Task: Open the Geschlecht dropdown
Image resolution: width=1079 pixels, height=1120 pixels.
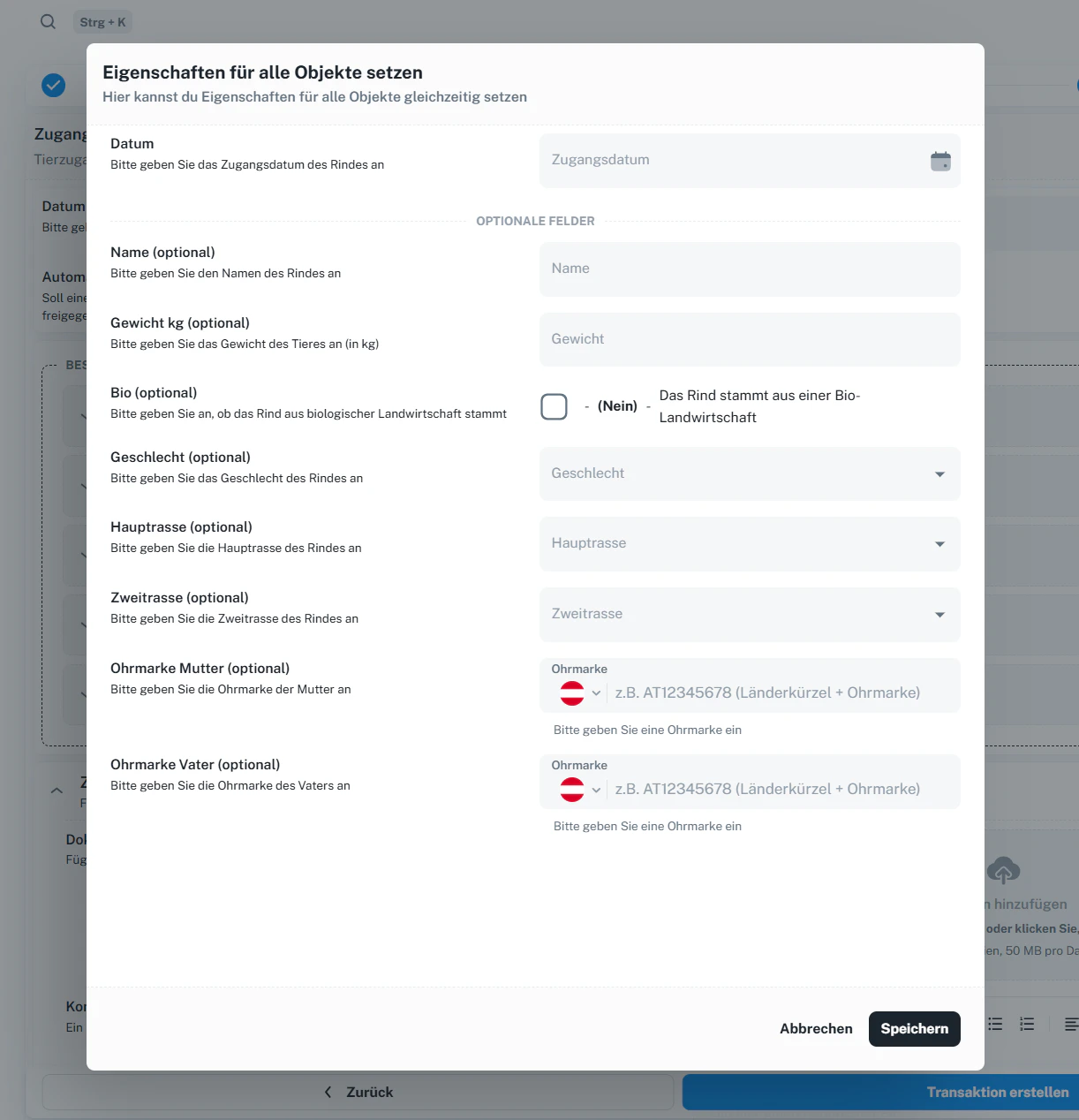Action: click(750, 473)
